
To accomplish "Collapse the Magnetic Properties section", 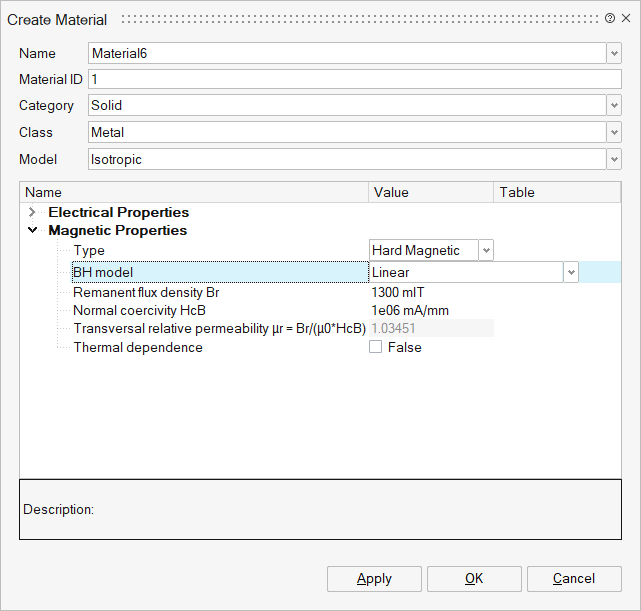I will point(33,231).
